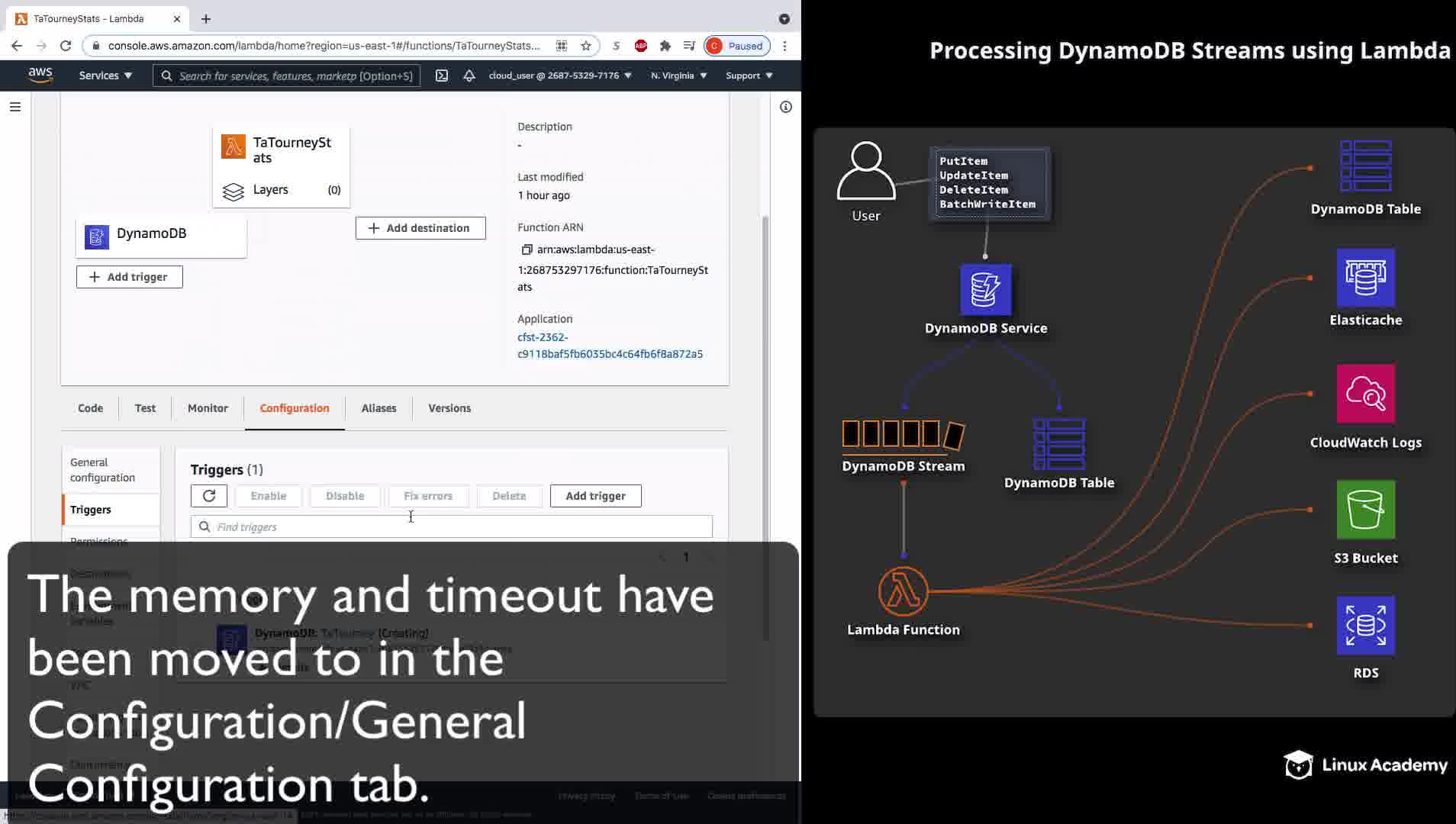This screenshot has width=1456, height=824.
Task: Click the browser address bar
Action: [324, 46]
